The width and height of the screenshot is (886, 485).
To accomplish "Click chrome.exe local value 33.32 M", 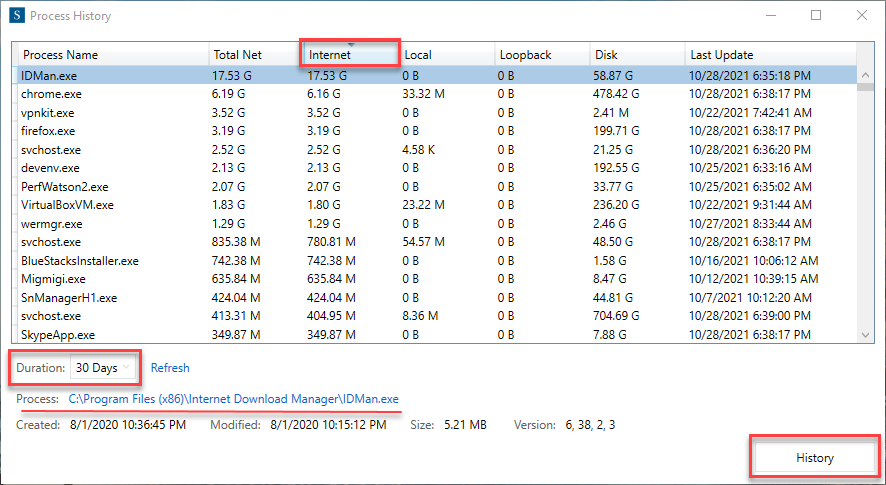I will (x=423, y=94).
